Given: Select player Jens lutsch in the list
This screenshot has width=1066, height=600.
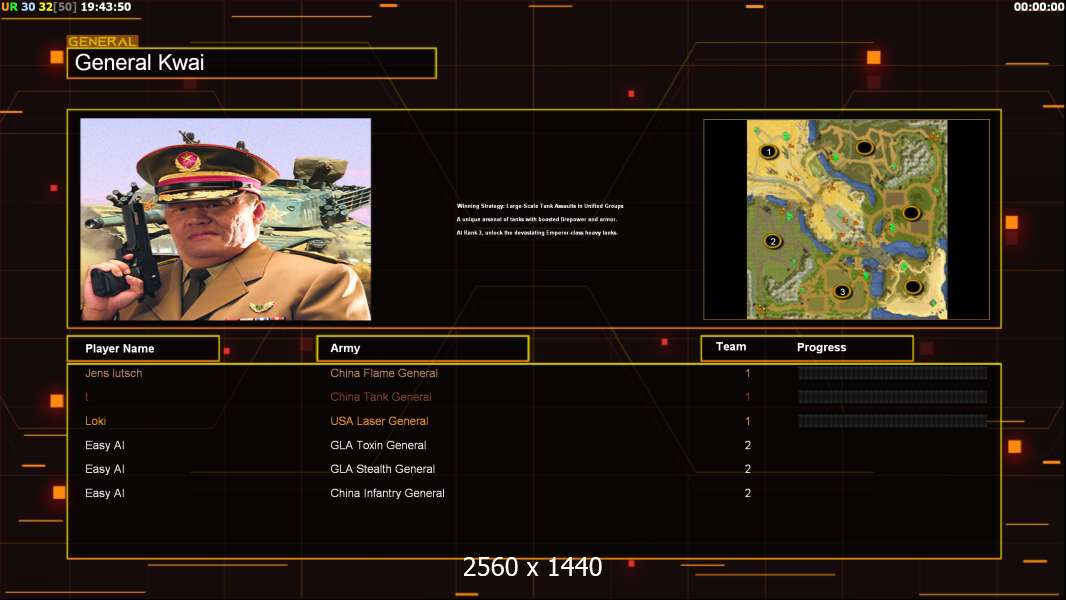Looking at the screenshot, I should pos(114,373).
